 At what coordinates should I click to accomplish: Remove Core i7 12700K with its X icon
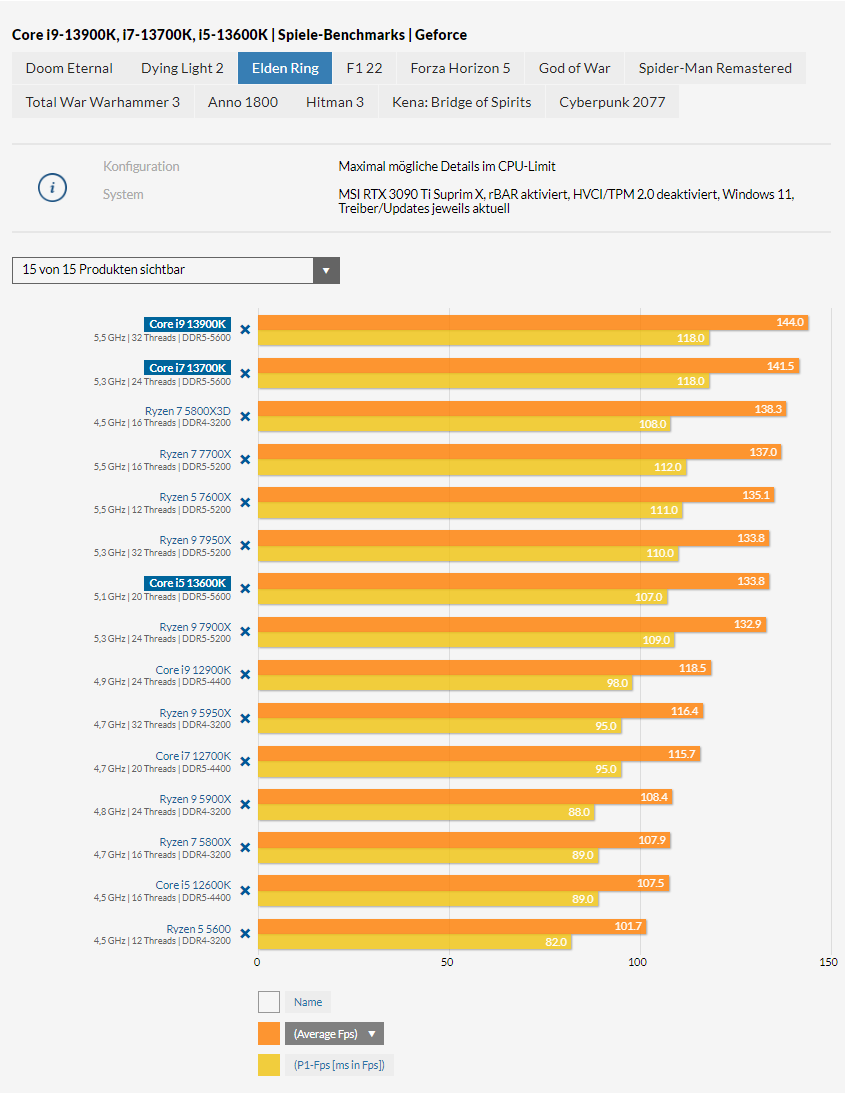(x=245, y=762)
